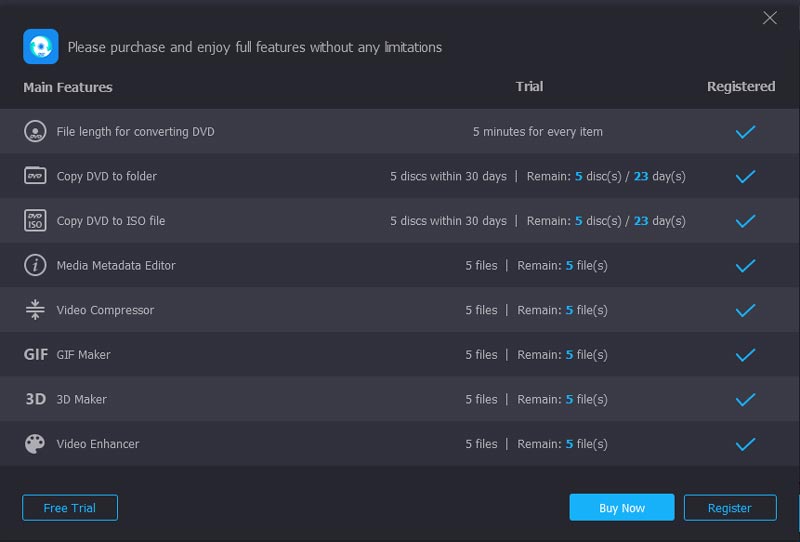Screen dimensions: 800x542
Task: Click the GIF Maker icon
Action: 36,354
